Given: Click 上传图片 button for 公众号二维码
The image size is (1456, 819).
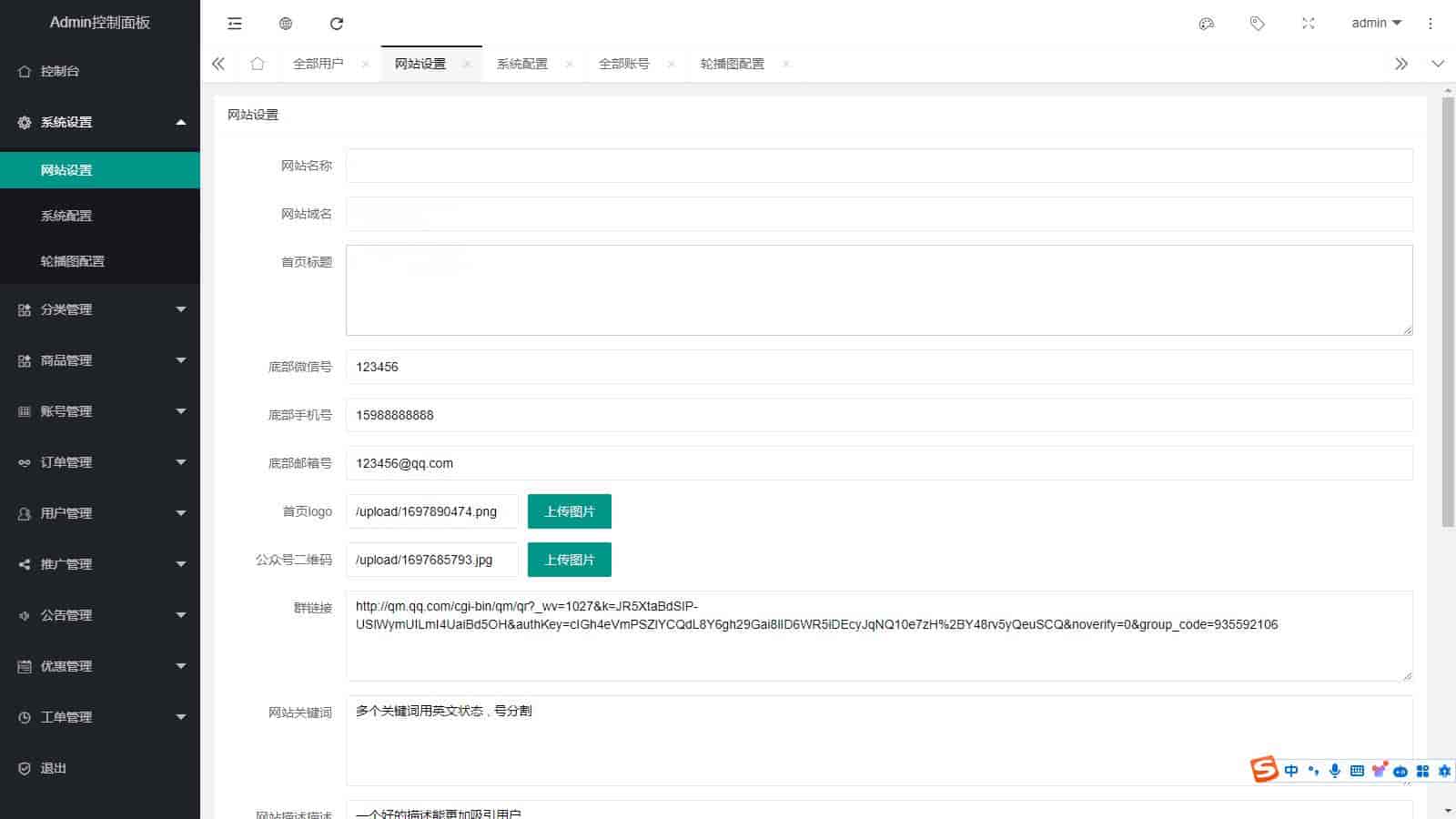Looking at the screenshot, I should 570,560.
